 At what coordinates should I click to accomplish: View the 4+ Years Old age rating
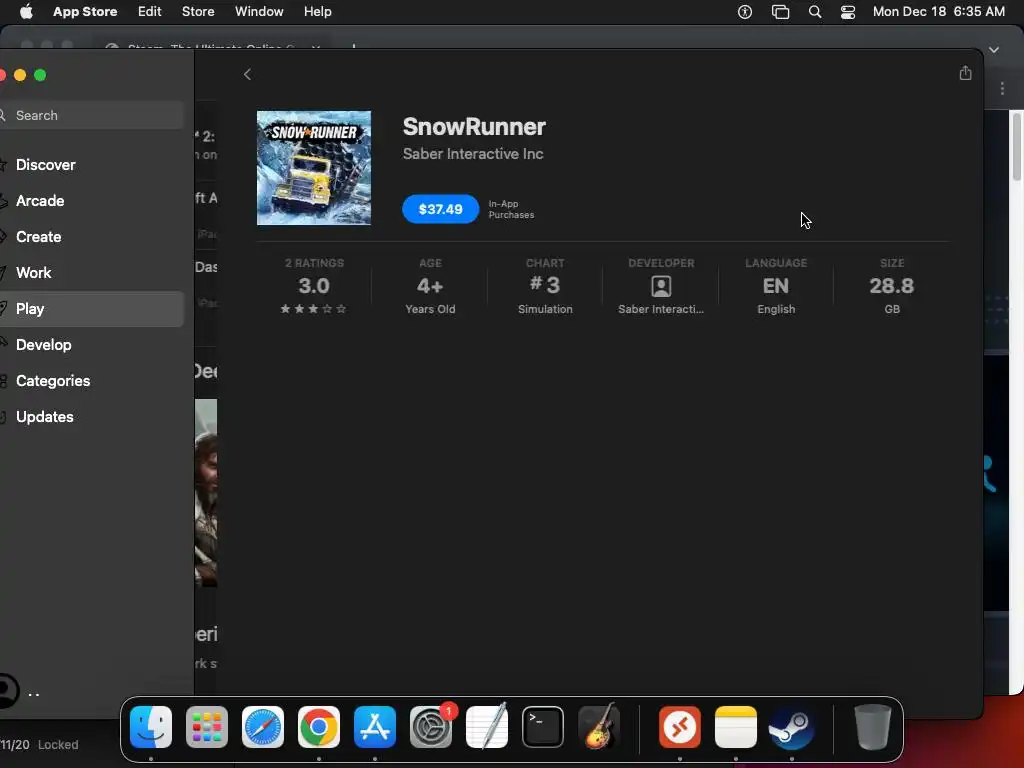pyautogui.click(x=430, y=286)
